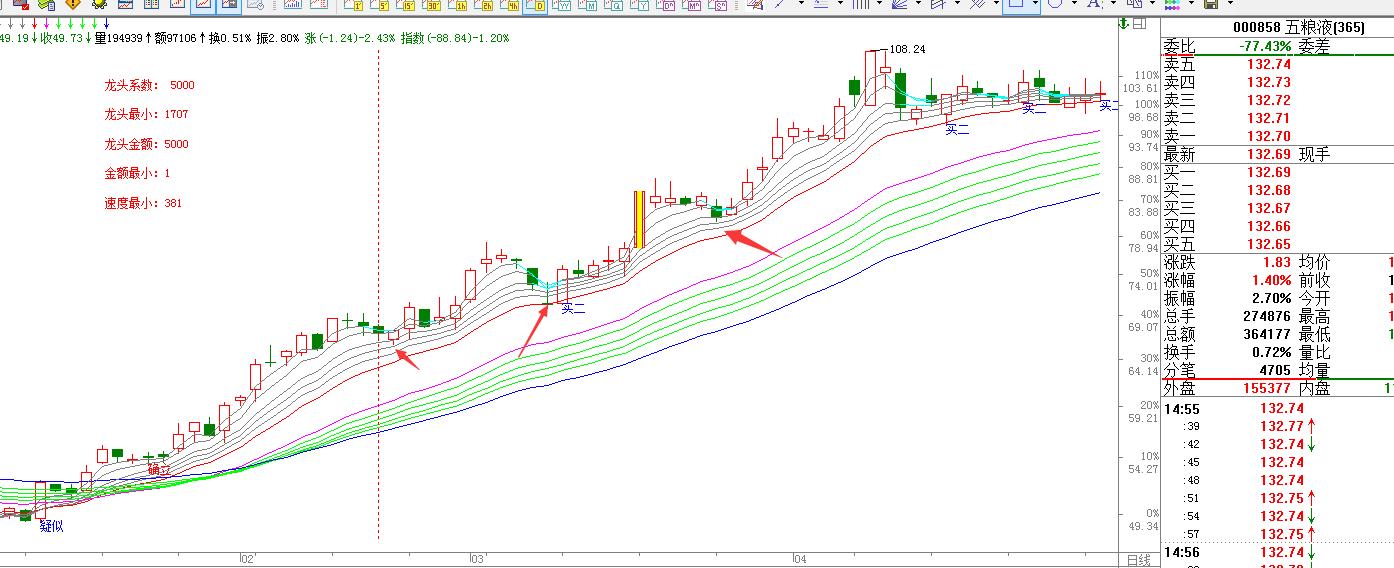Click the 龙头系数: 5000 indicator text
Image resolution: width=1394 pixels, height=568 pixels.
pos(149,85)
